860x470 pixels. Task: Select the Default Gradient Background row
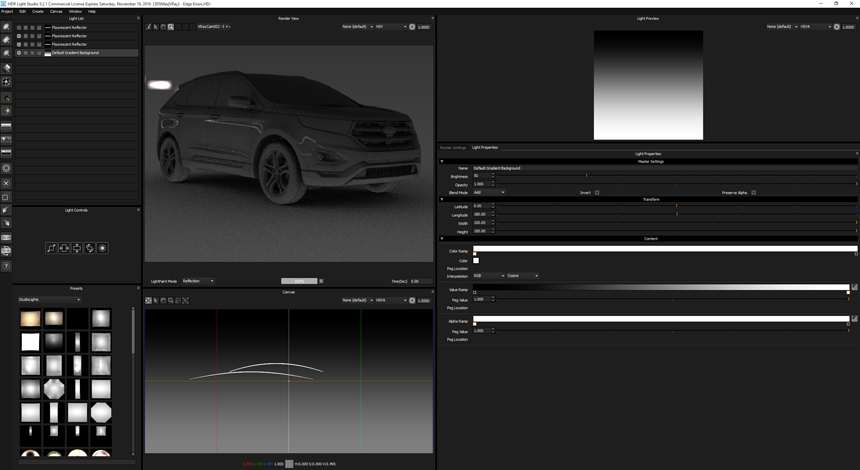pos(77,53)
